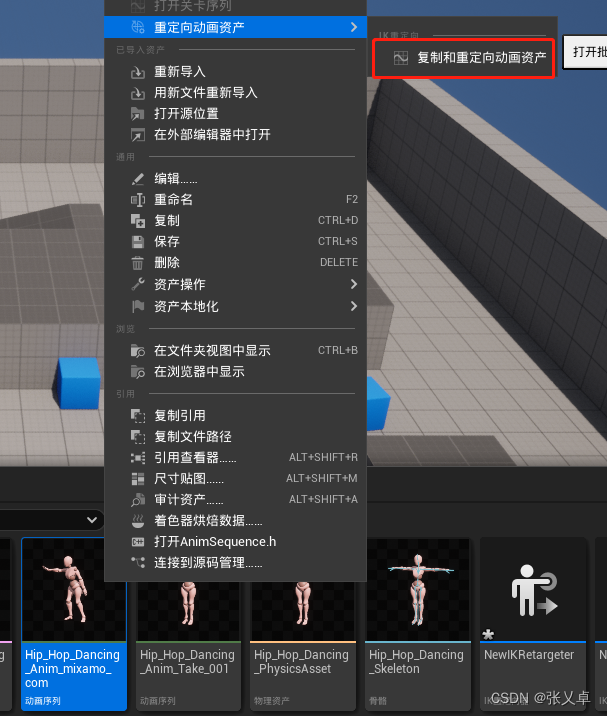The height and width of the screenshot is (716, 607).
Task: Select 保存 CTRL+S entry
Action: tap(235, 242)
